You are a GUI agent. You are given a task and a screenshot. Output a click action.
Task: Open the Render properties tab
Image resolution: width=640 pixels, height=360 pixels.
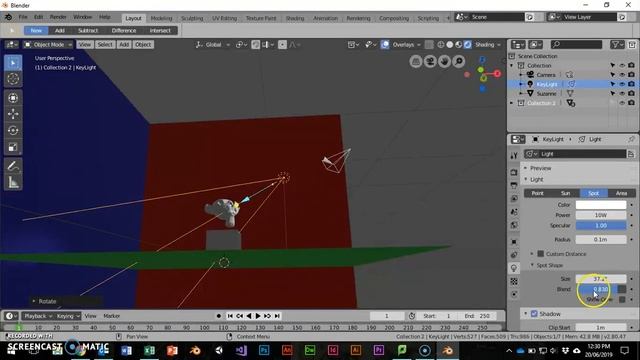coord(514,172)
